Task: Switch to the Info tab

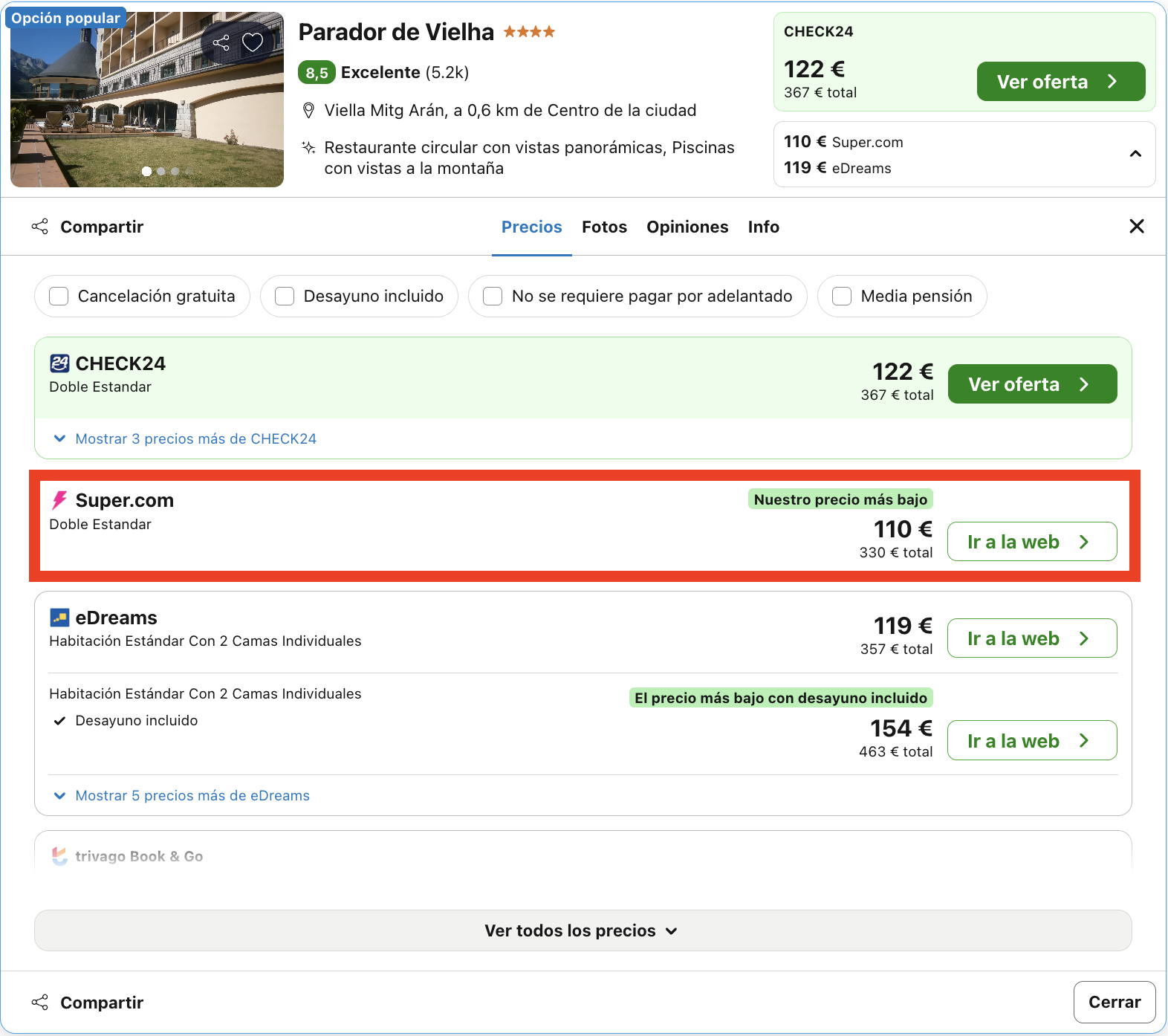Action: 764,227
